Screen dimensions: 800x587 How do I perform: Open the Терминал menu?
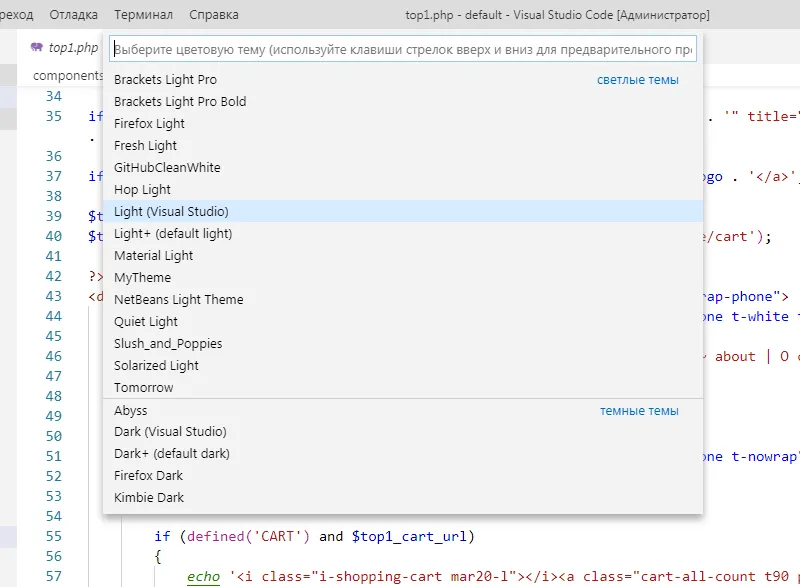point(142,14)
